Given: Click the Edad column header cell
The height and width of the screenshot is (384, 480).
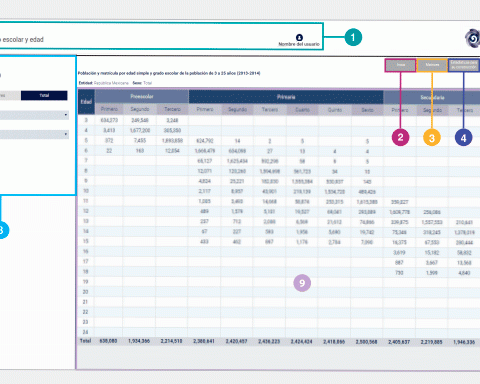Looking at the screenshot, I should coord(86,102).
